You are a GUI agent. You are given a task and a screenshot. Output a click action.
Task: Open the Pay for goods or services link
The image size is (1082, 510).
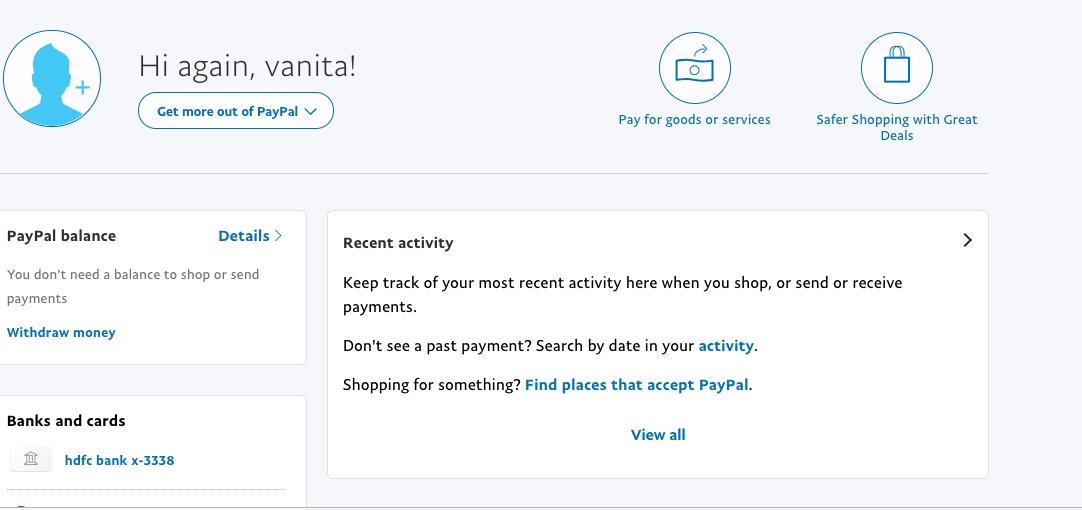[x=694, y=120]
